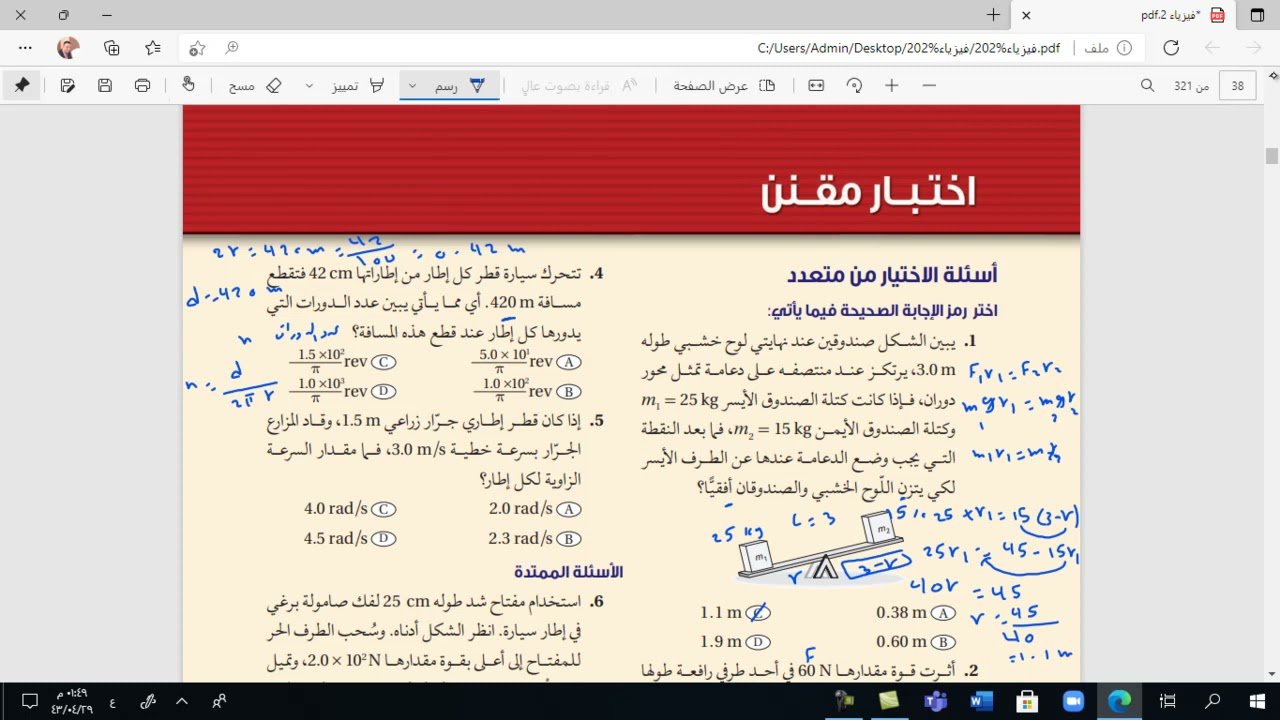The height and width of the screenshot is (720, 1280).
Task: Search the PDF with the find icon
Action: (x=1148, y=86)
